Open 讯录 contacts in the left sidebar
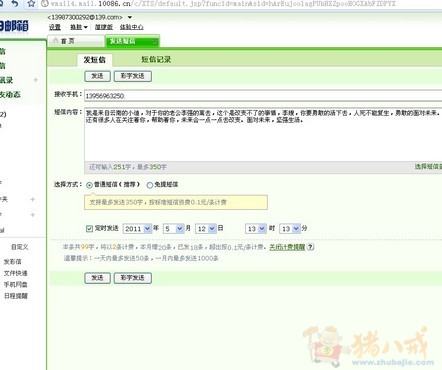 tap(6, 80)
